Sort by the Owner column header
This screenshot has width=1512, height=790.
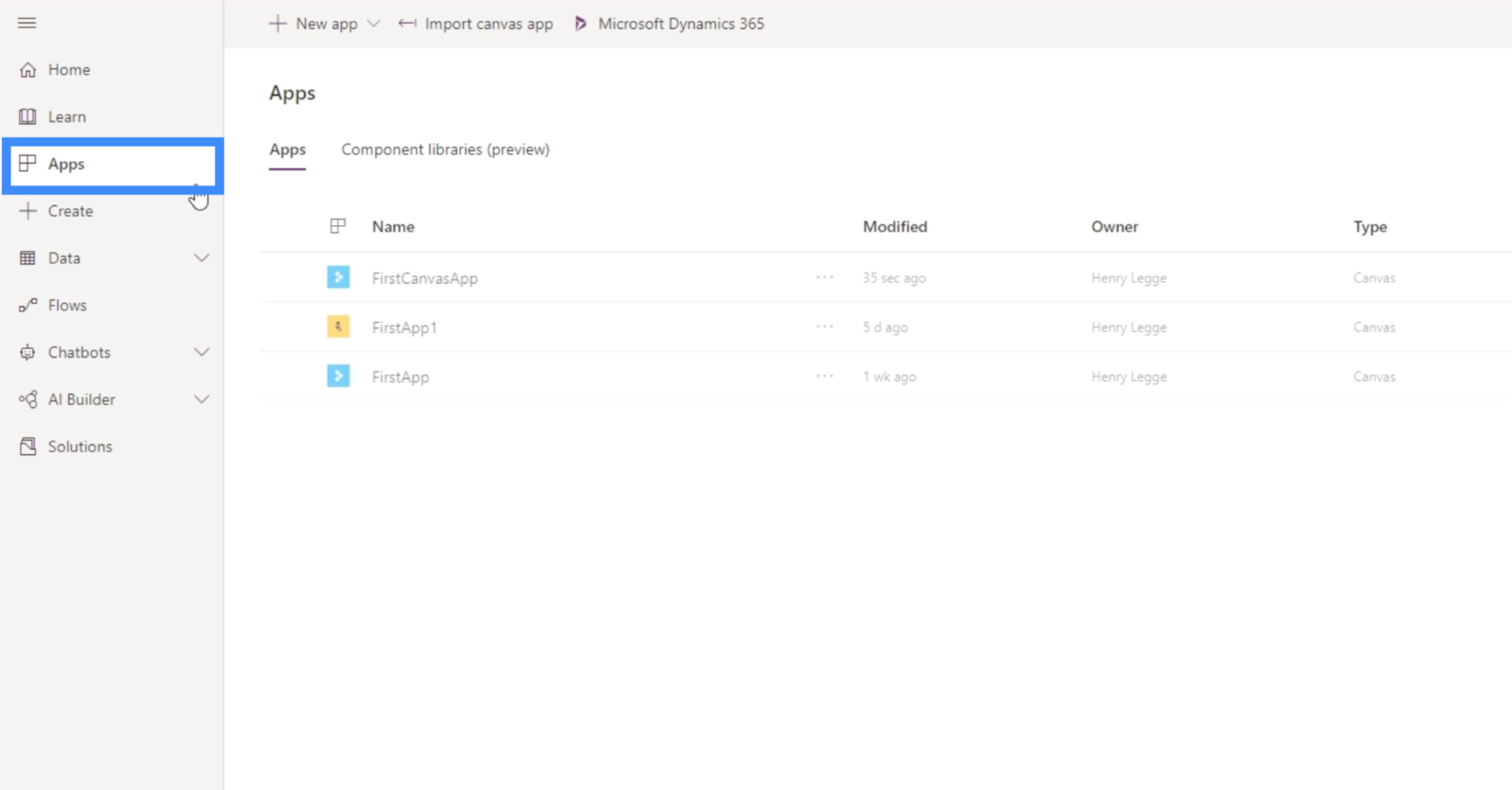click(1115, 227)
